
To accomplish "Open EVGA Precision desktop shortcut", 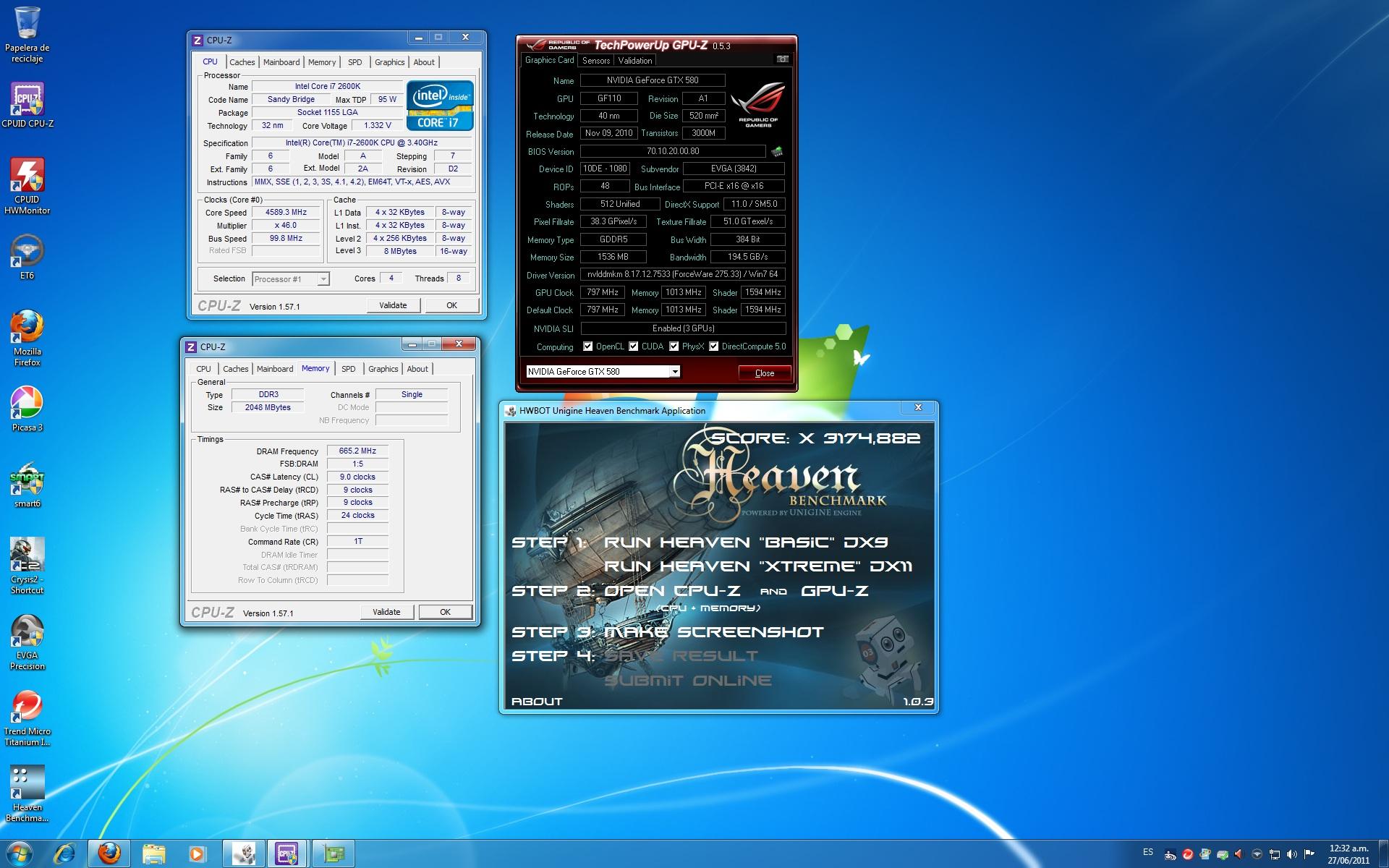I will (x=27, y=642).
